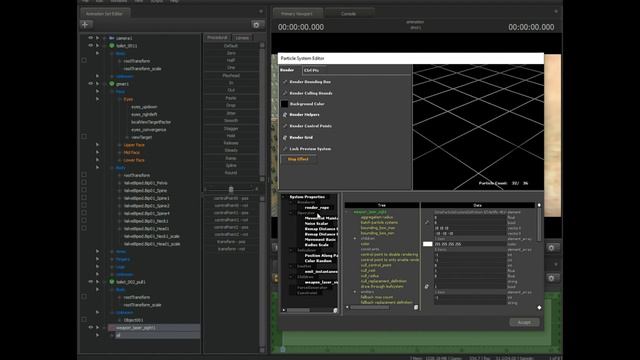This screenshot has height=360, width=640.
Task: Toggle visibility eye for weapon_laser_sight1
Action: pyautogui.click(x=91, y=328)
